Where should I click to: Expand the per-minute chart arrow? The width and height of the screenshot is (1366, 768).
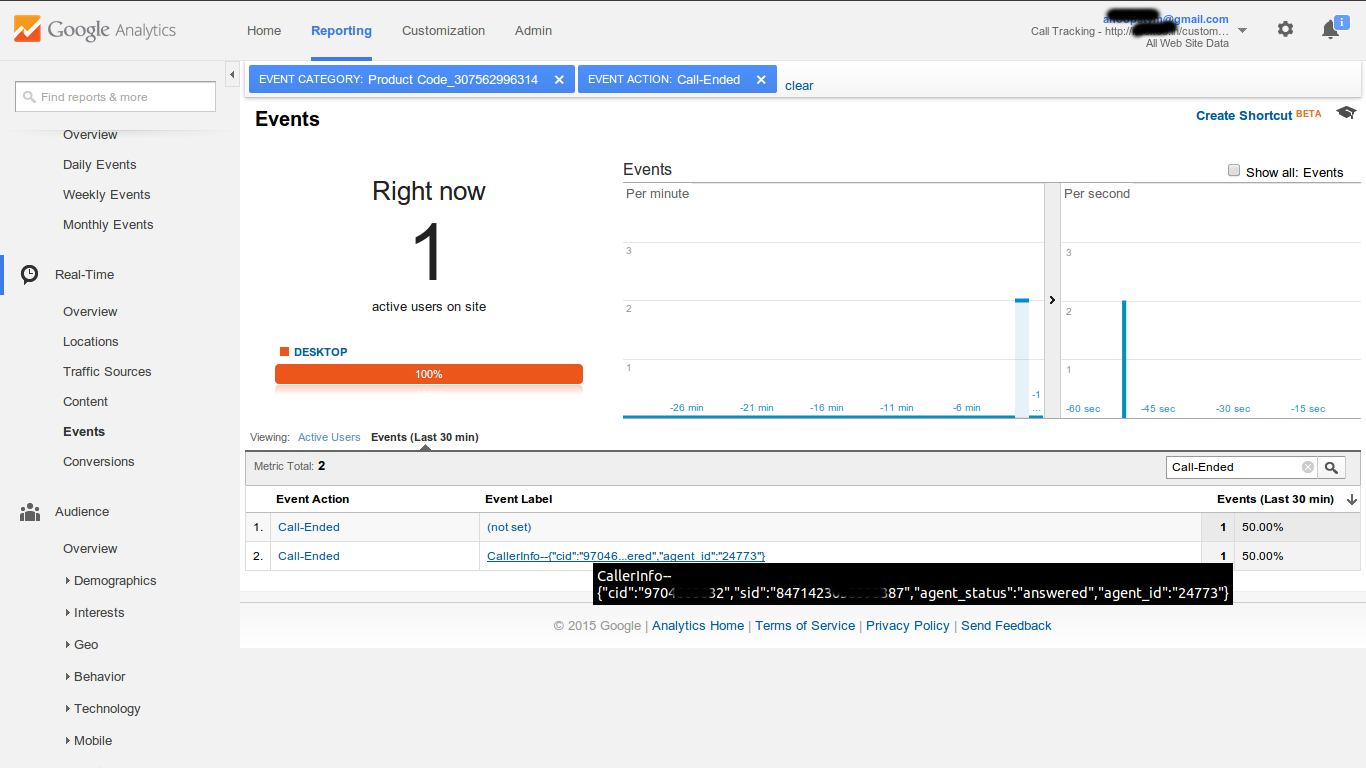(1052, 300)
